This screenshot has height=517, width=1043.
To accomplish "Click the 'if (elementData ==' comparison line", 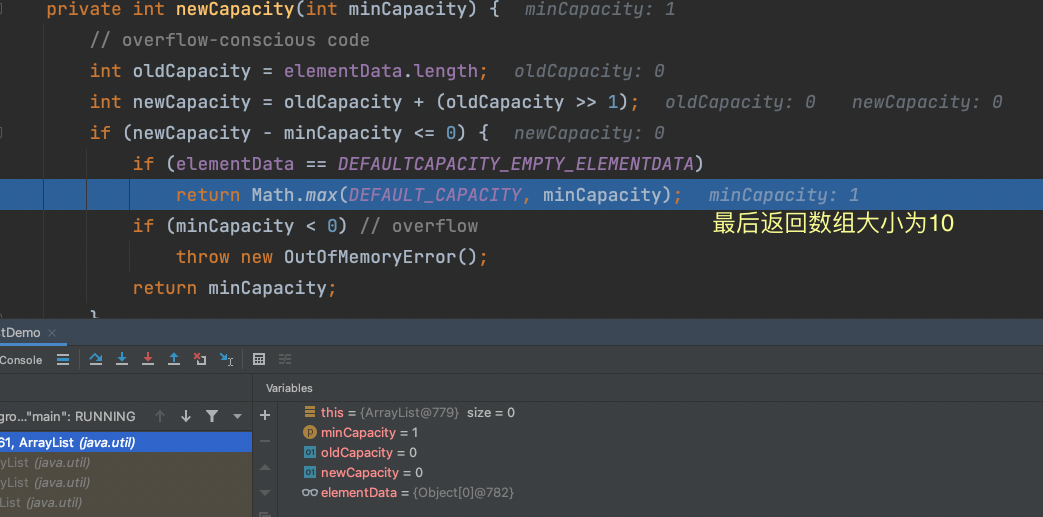I will [418, 164].
